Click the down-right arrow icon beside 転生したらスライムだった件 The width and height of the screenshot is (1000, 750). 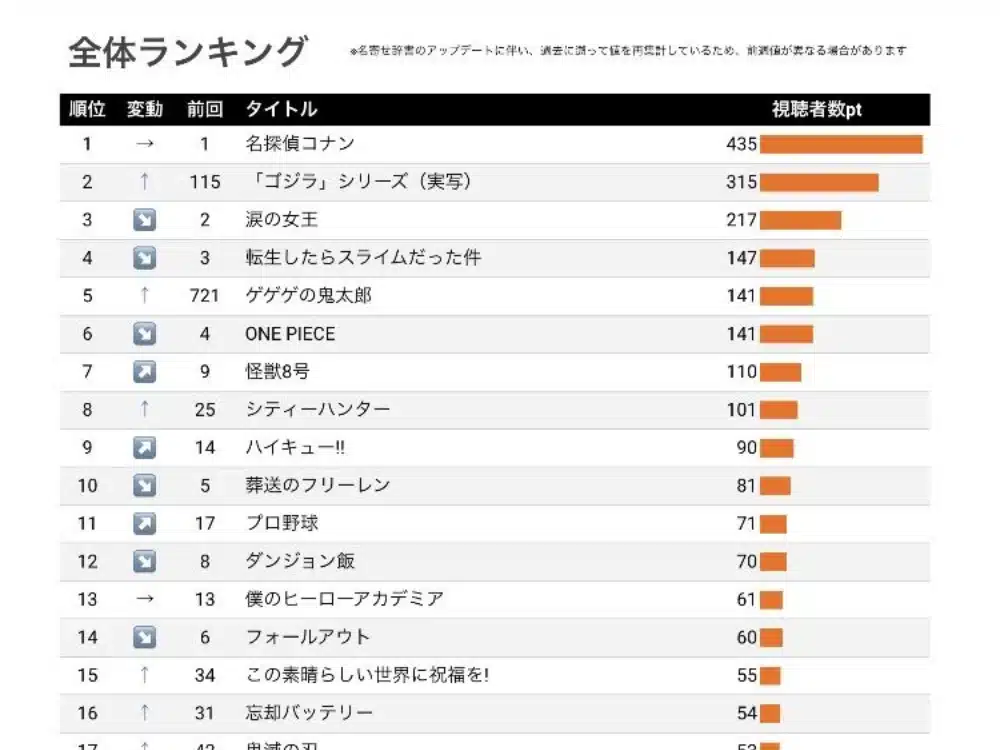144,258
